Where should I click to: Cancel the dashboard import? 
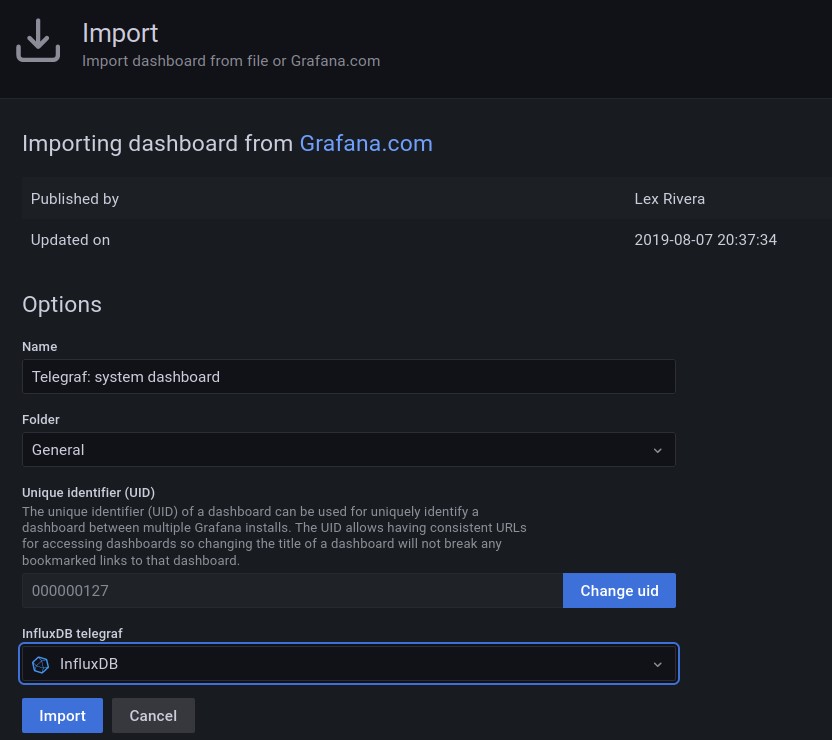coord(153,716)
